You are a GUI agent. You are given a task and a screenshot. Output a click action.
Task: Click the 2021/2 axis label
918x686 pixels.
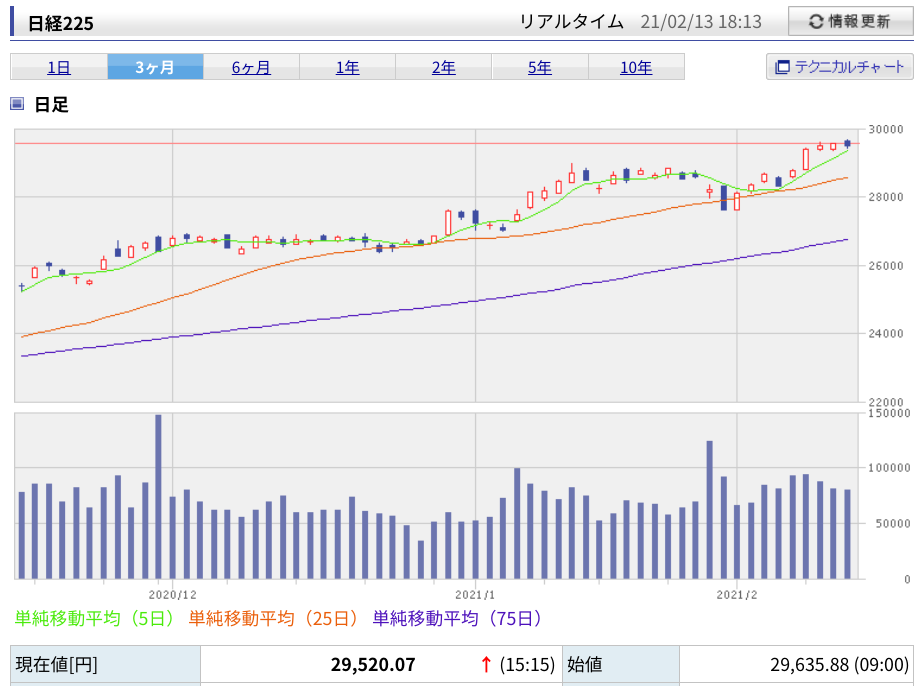737,595
